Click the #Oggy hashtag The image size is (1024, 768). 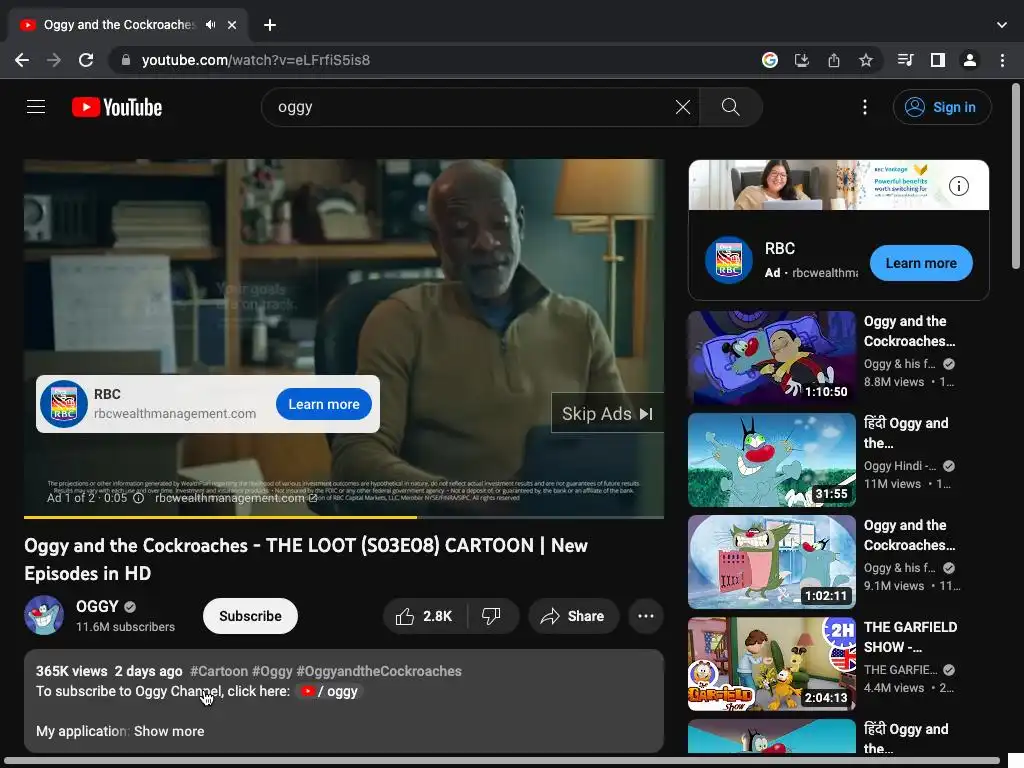pos(272,671)
